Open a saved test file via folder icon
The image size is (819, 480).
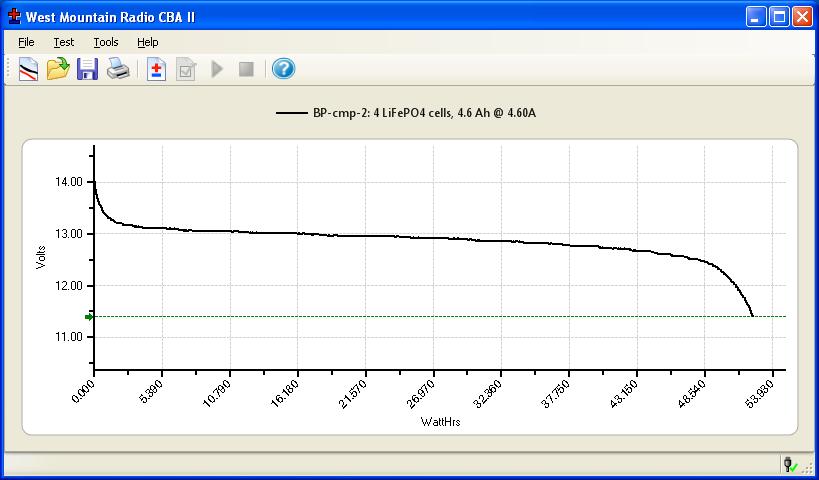[58, 69]
